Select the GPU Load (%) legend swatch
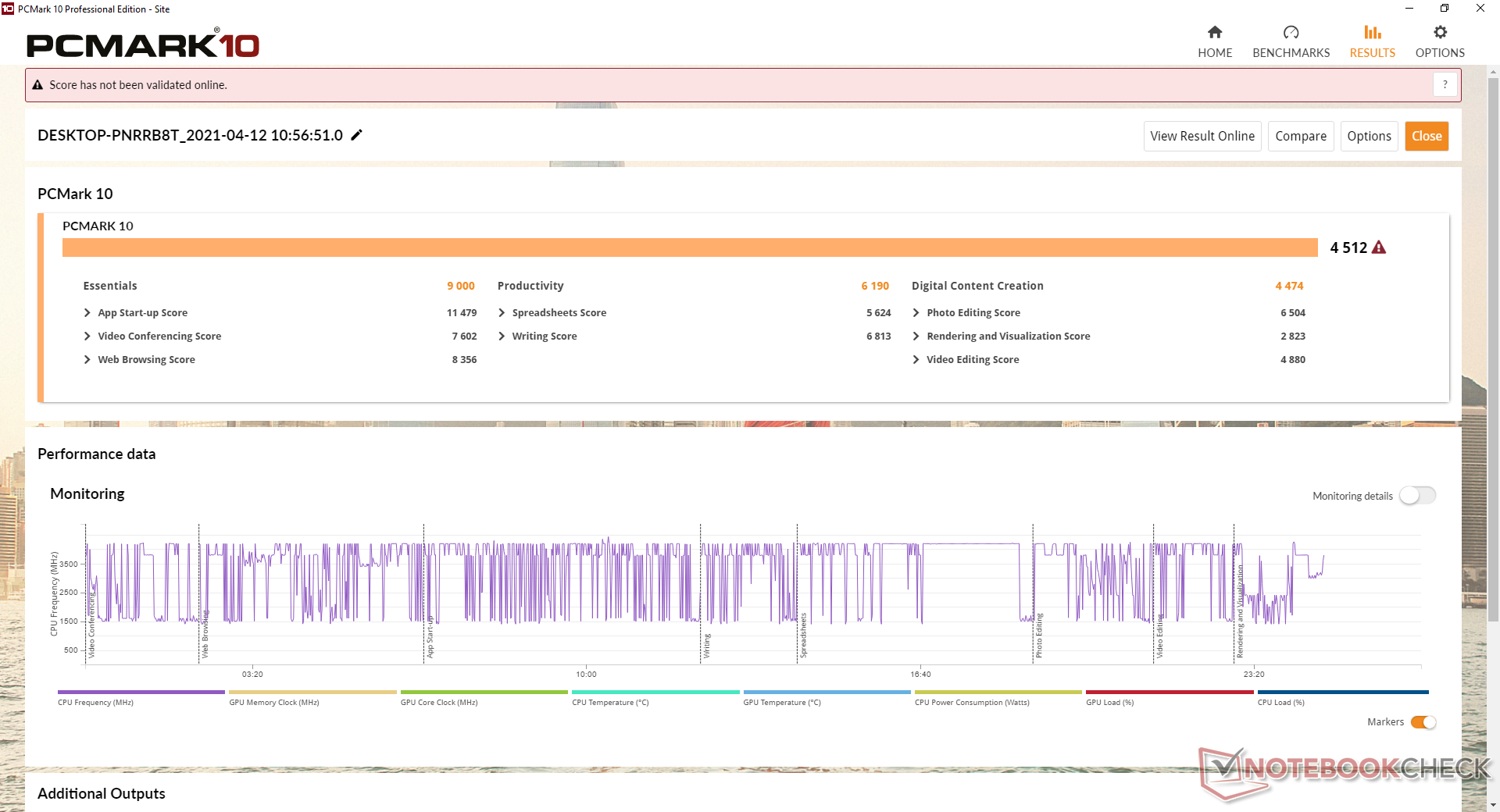The image size is (1500, 812). [x=1170, y=692]
